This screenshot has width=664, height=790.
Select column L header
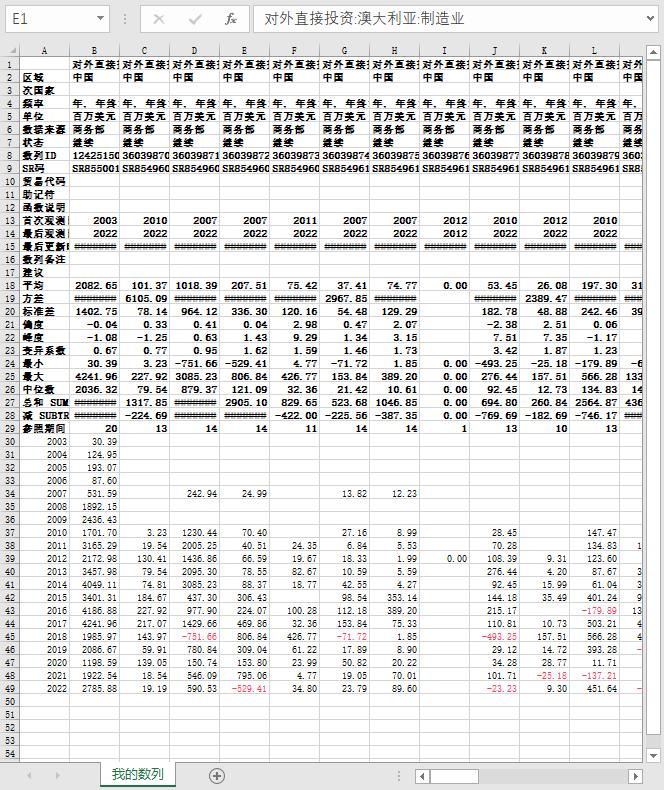point(594,50)
